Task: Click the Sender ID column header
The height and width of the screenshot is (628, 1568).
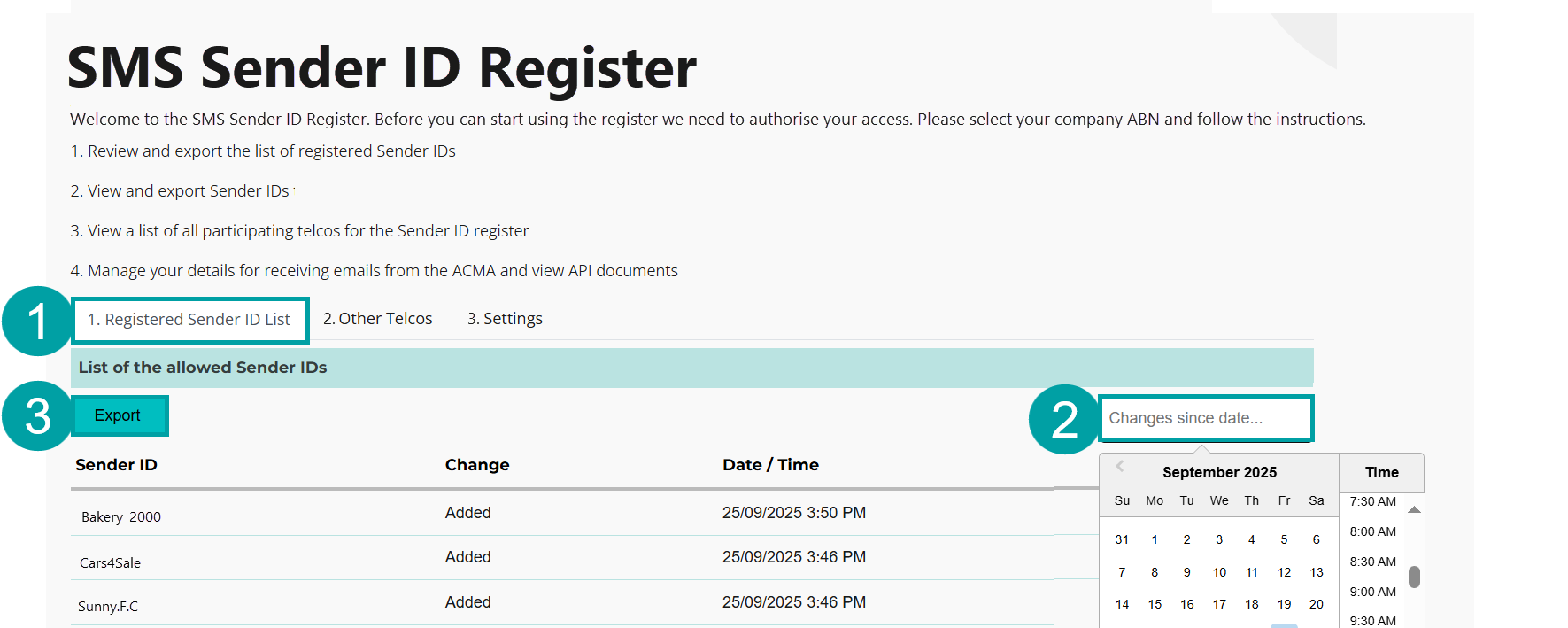Action: point(116,464)
